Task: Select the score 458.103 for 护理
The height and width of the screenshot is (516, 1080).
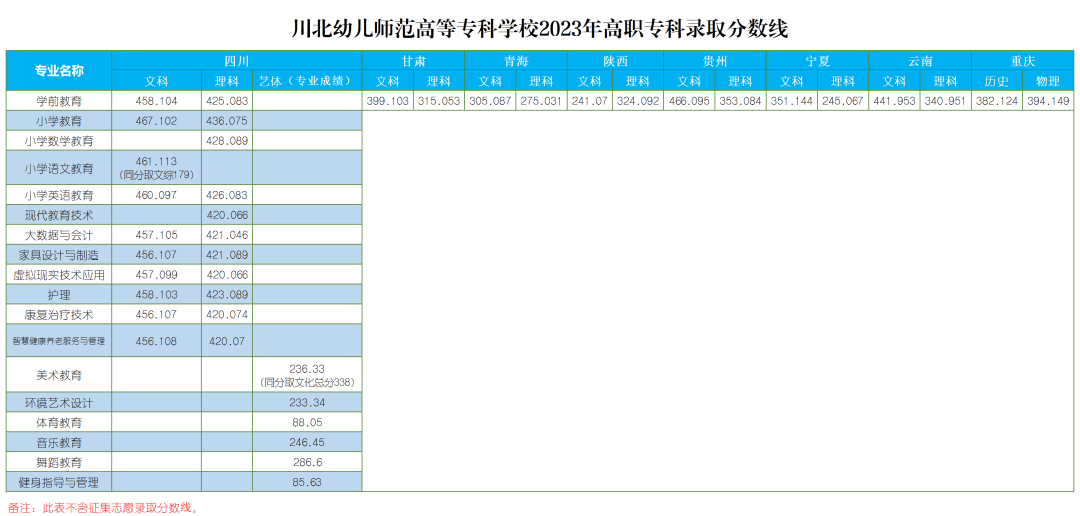Action: pyautogui.click(x=157, y=295)
